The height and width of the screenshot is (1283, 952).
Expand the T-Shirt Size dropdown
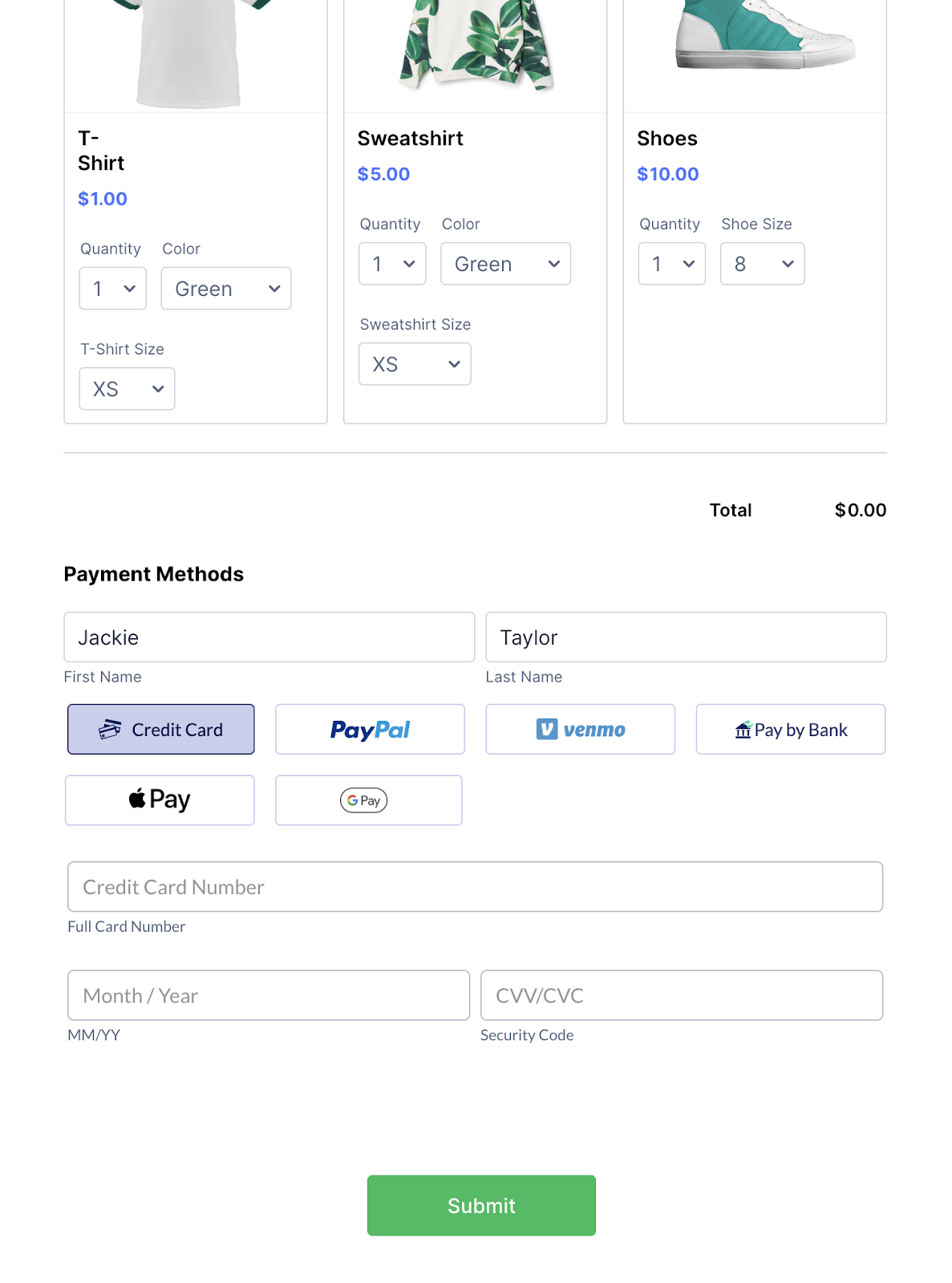click(x=127, y=389)
